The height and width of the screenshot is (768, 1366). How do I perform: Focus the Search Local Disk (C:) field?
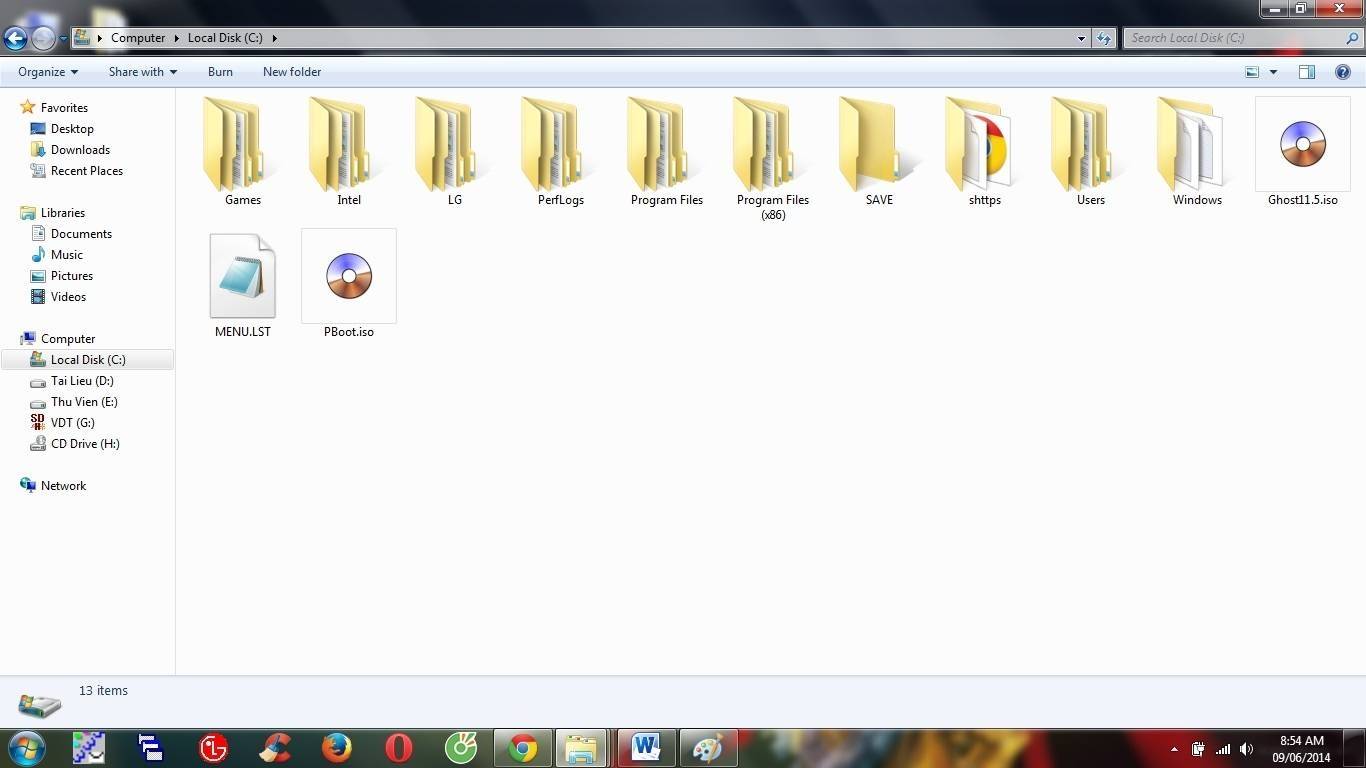[x=1236, y=38]
